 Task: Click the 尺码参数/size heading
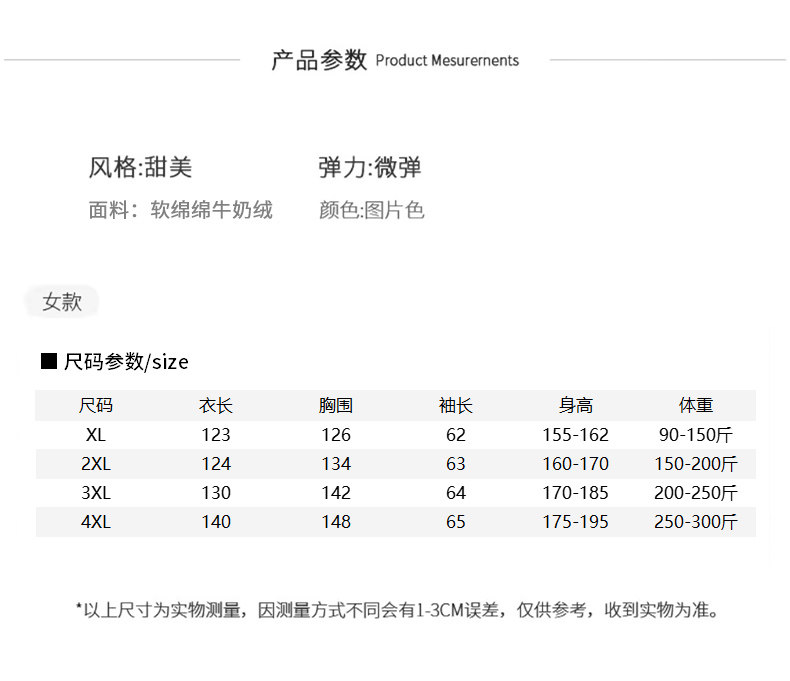tap(126, 362)
